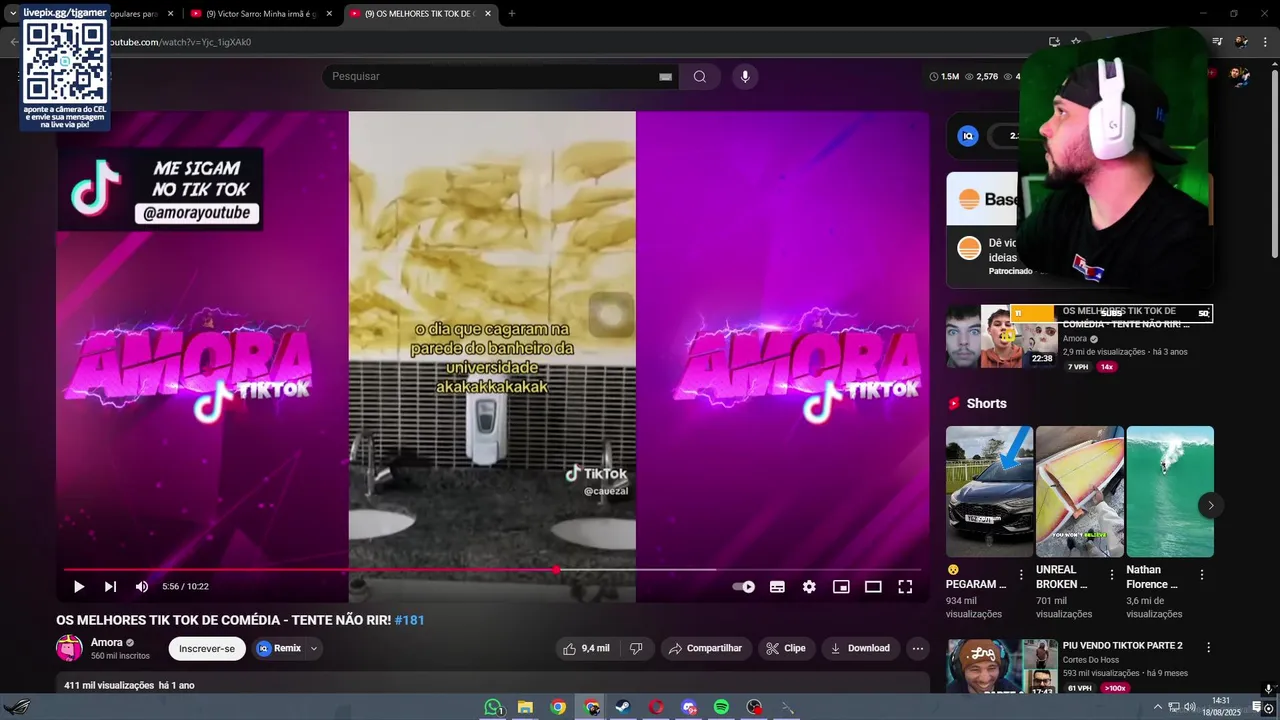
Task: Close the Victor Sarro tab
Action: (x=329, y=14)
